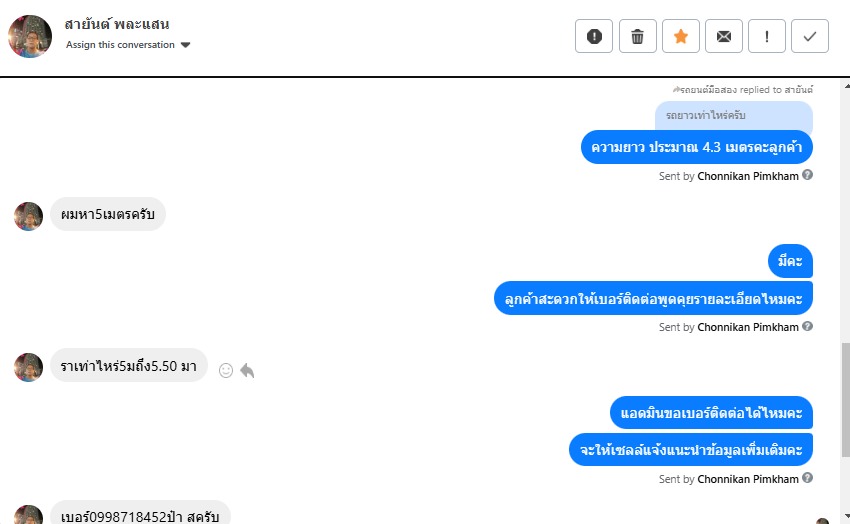Mark conversation as spam icon

pyautogui.click(x=594, y=36)
